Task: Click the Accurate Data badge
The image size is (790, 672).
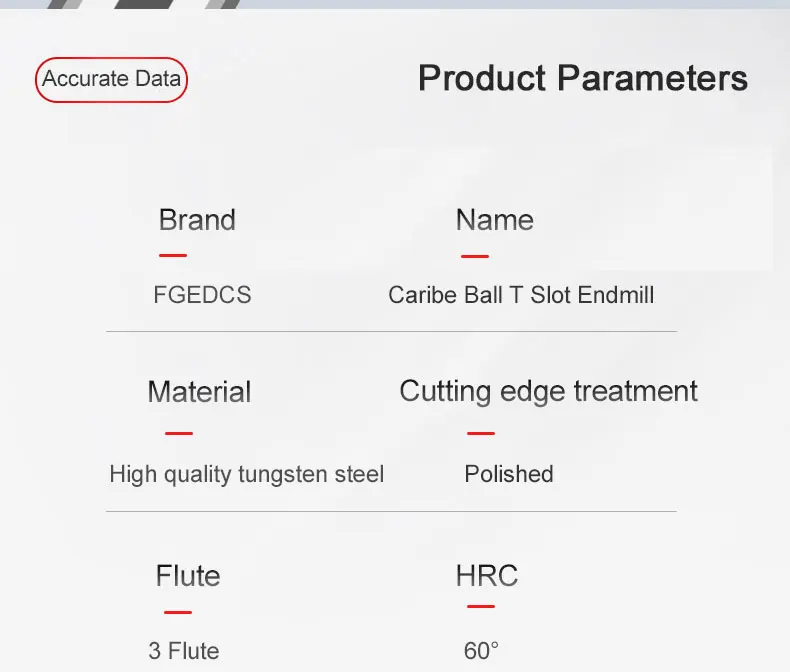Action: pos(111,79)
